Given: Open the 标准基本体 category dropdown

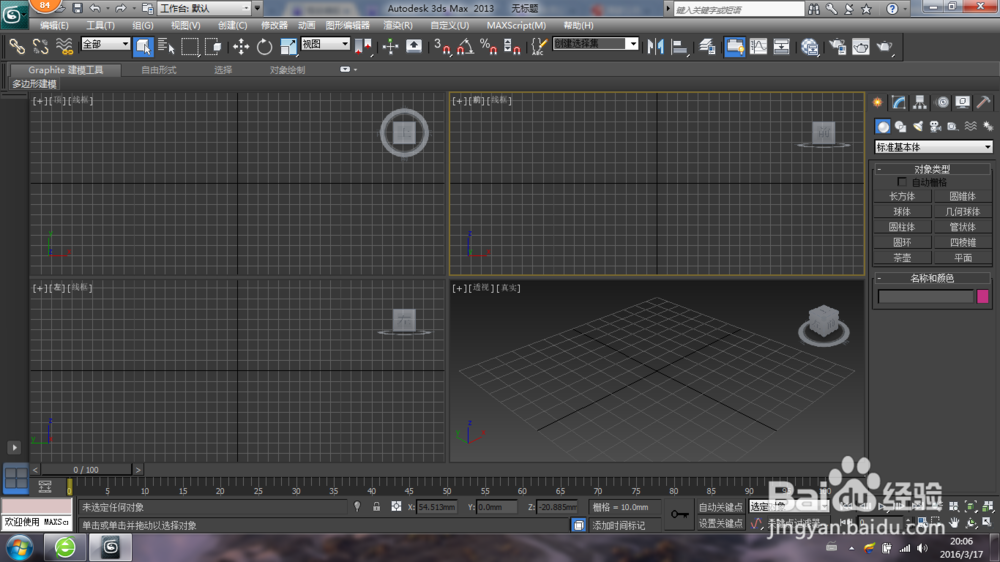Looking at the screenshot, I should (933, 147).
